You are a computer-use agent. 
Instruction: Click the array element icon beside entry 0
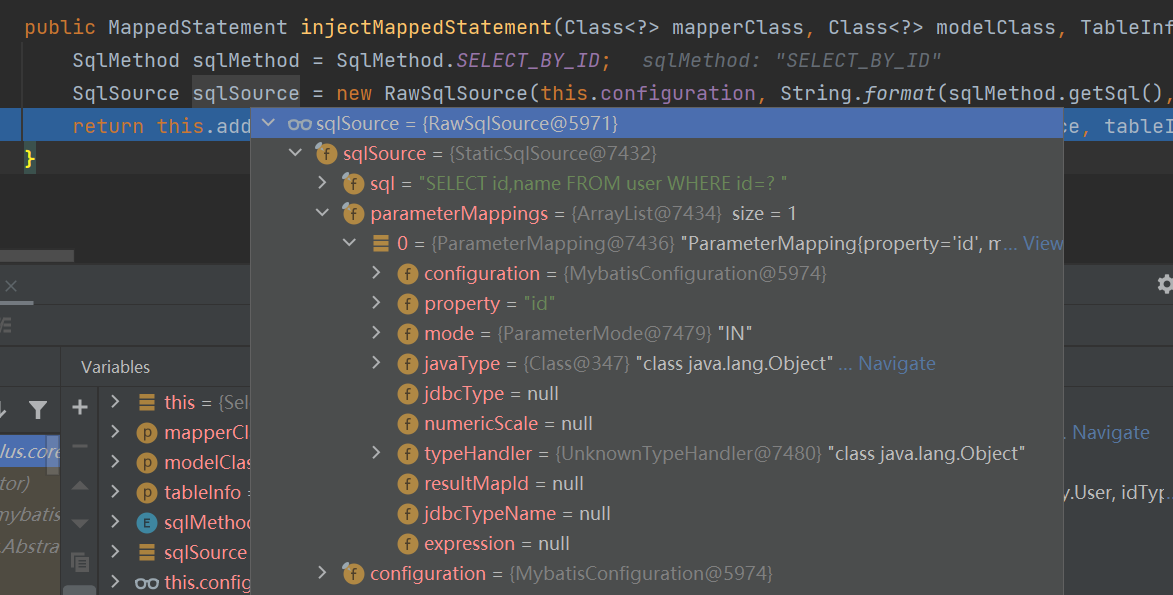pos(381,242)
